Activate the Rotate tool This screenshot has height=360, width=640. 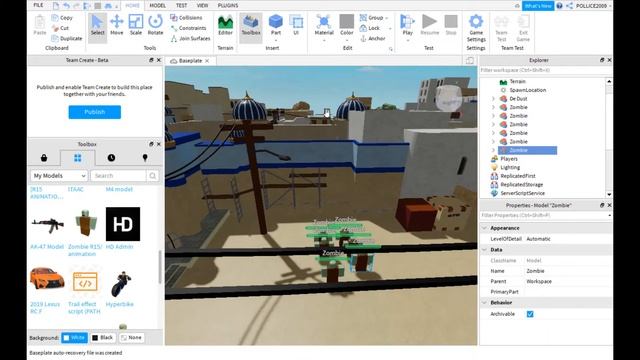click(156, 25)
